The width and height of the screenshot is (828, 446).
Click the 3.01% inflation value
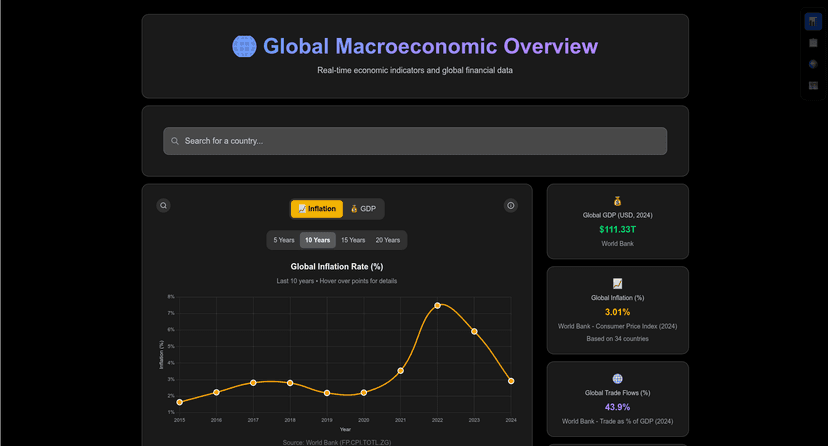[617, 312]
